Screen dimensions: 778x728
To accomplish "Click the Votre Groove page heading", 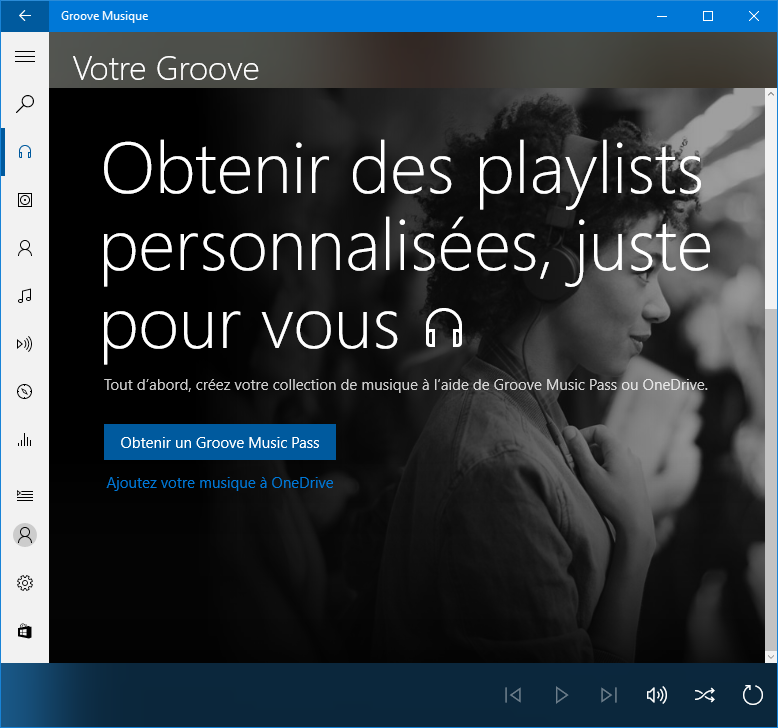I will (x=166, y=68).
